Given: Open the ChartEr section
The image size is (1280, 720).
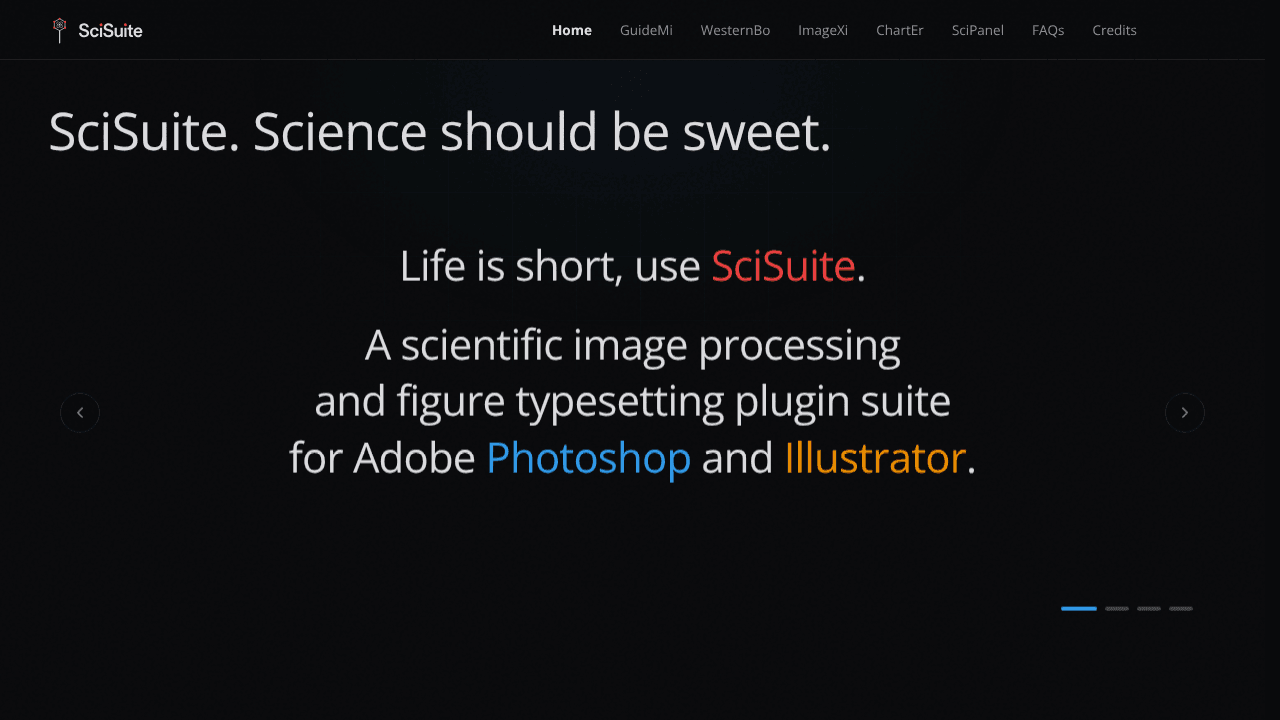Looking at the screenshot, I should [900, 30].
